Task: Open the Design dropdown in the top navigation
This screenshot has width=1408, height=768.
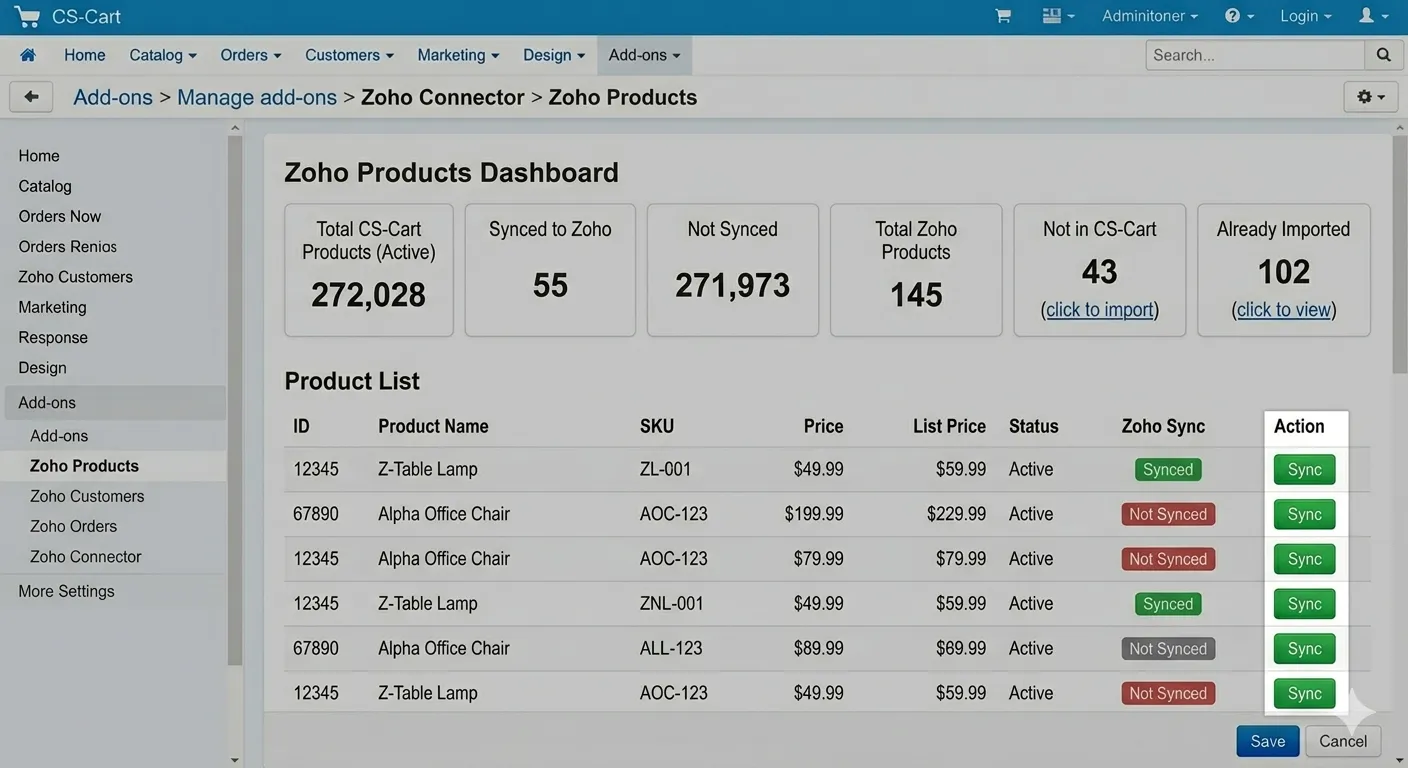Action: click(x=554, y=55)
